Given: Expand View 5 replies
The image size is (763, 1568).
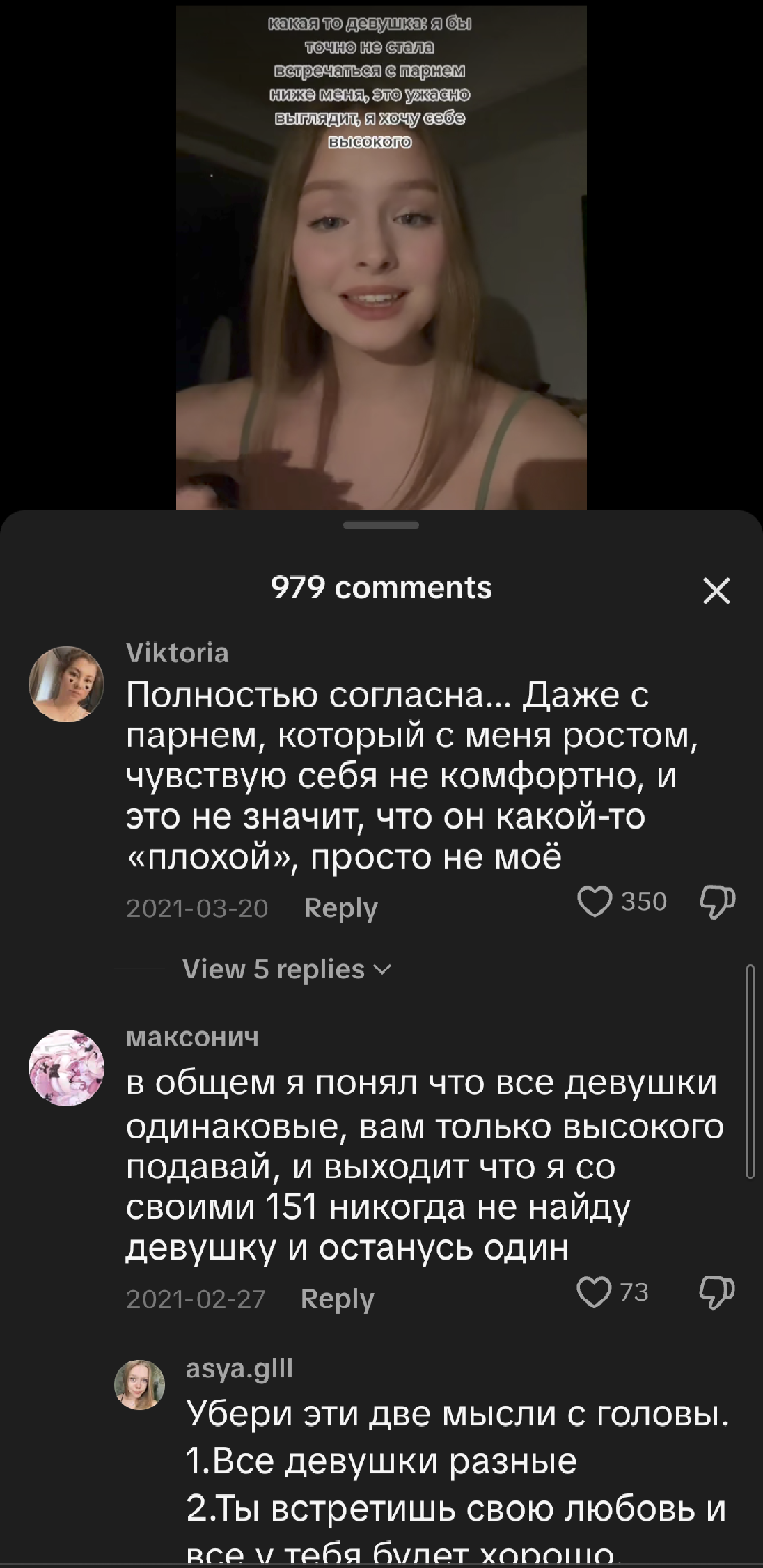Looking at the screenshot, I should tap(287, 969).
